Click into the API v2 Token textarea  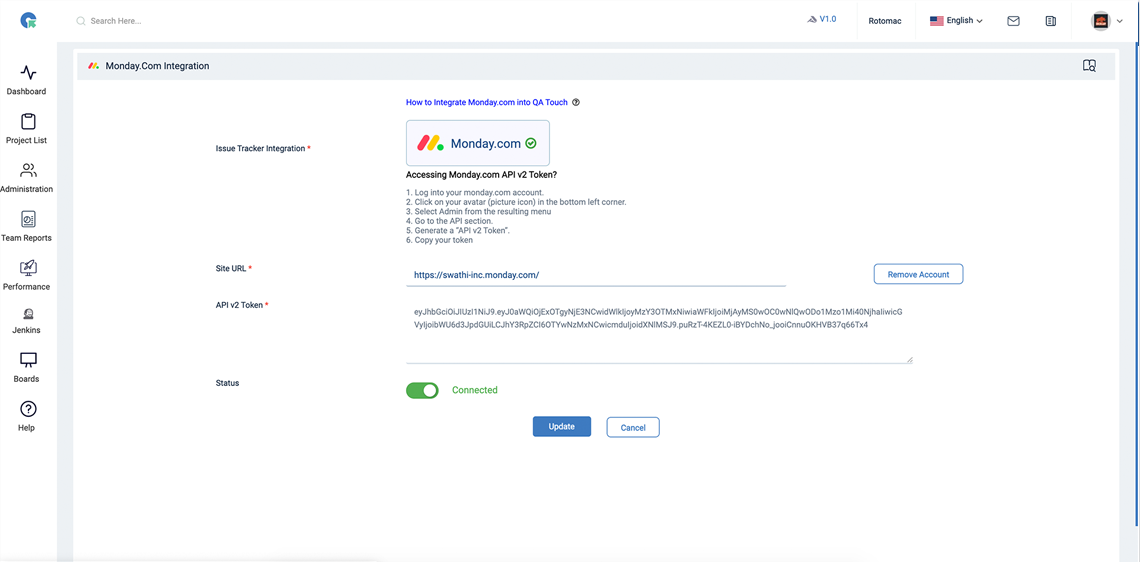click(x=659, y=332)
